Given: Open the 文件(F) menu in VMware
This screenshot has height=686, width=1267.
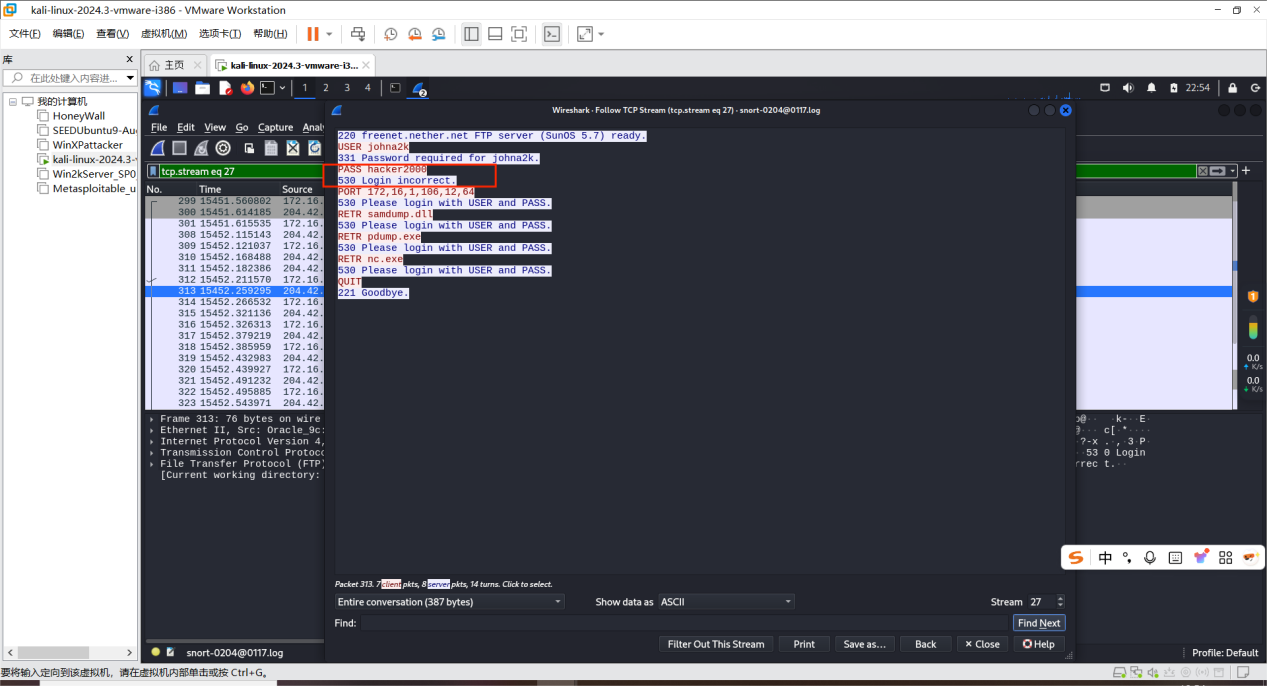Looking at the screenshot, I should 25,34.
